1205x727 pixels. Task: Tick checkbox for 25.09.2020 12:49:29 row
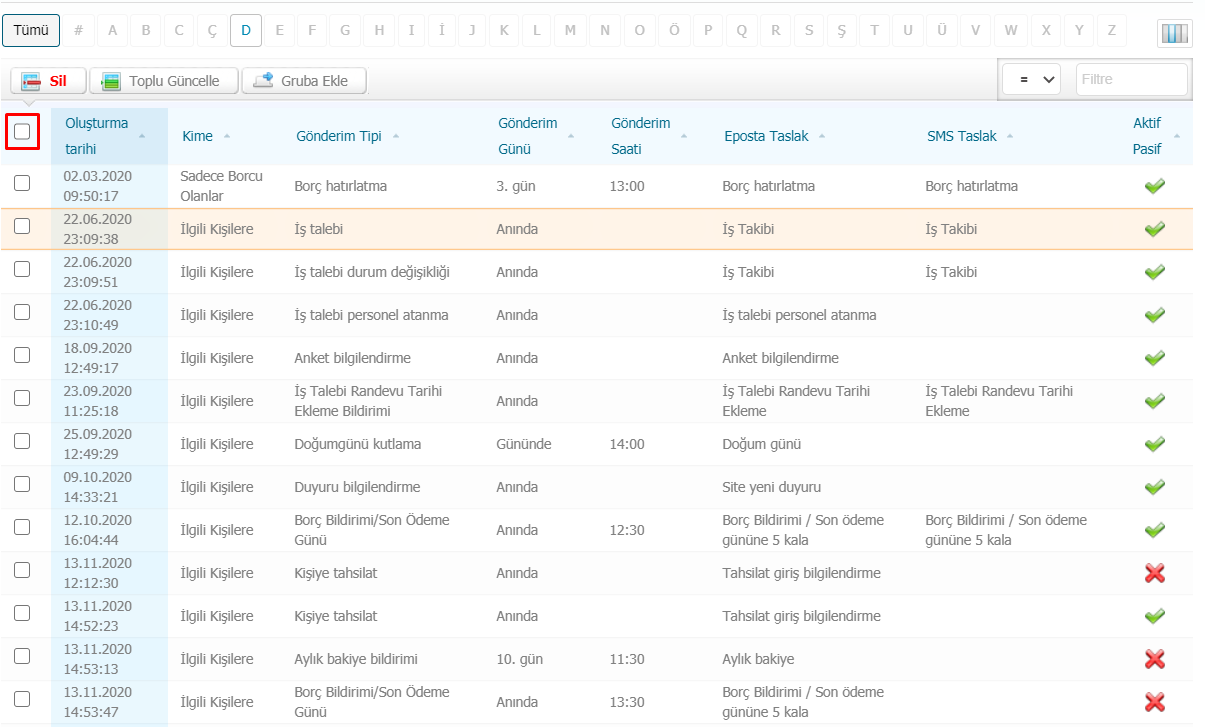[22, 441]
